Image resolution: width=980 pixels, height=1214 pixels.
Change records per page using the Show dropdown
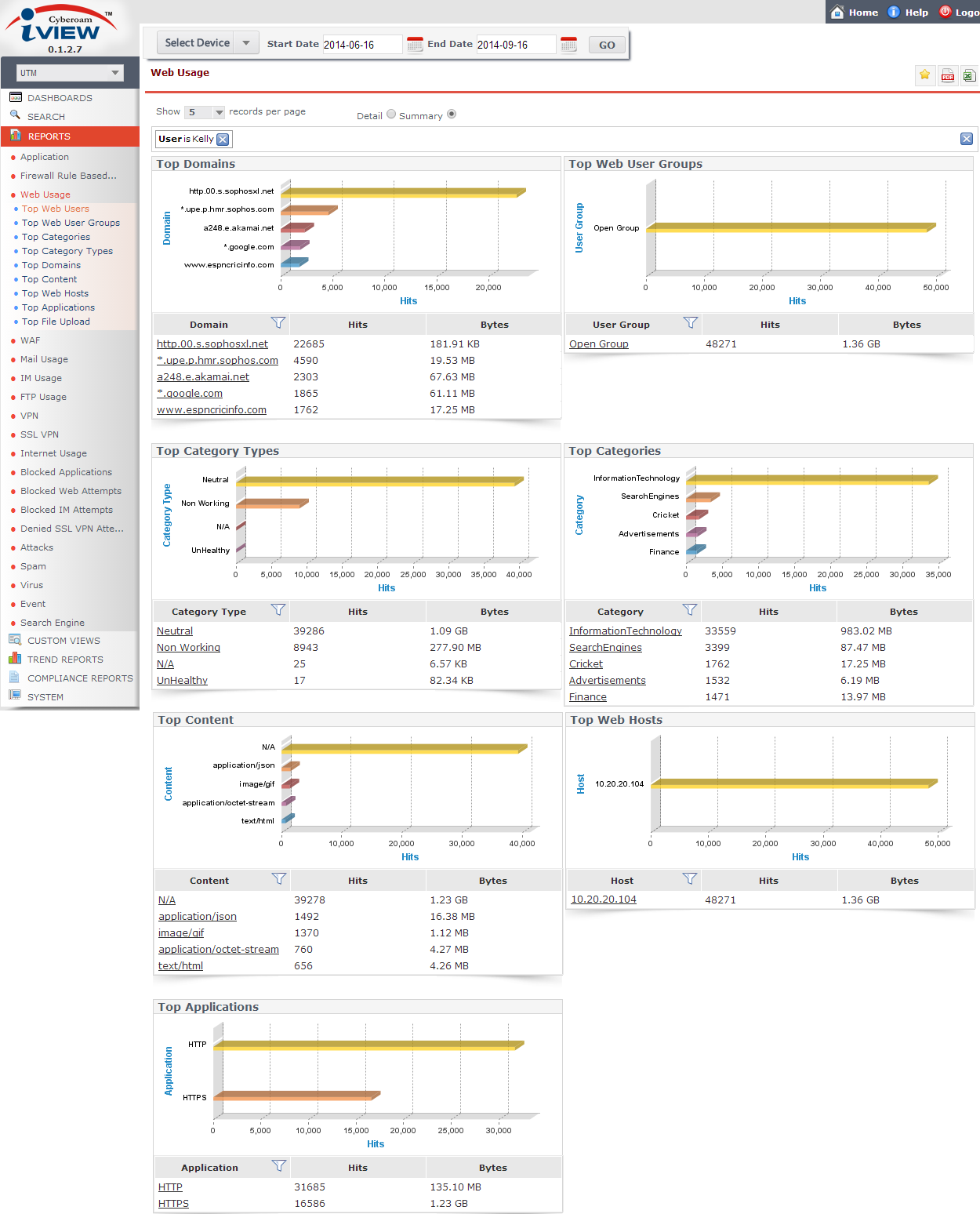203,111
